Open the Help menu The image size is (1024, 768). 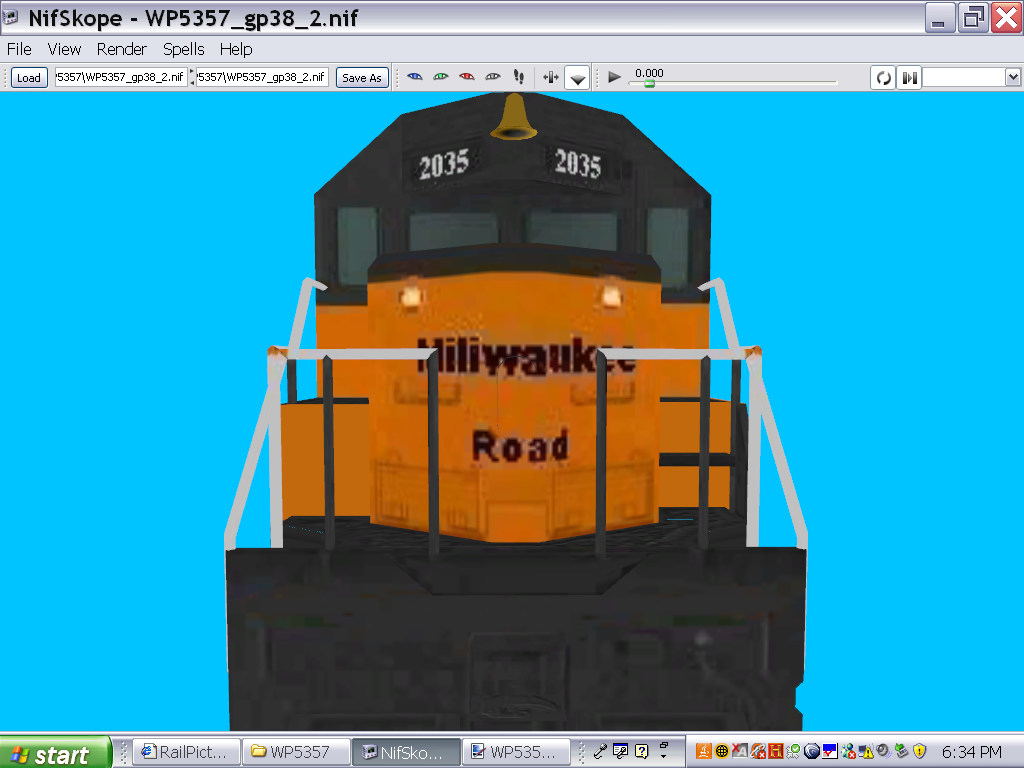click(236, 49)
